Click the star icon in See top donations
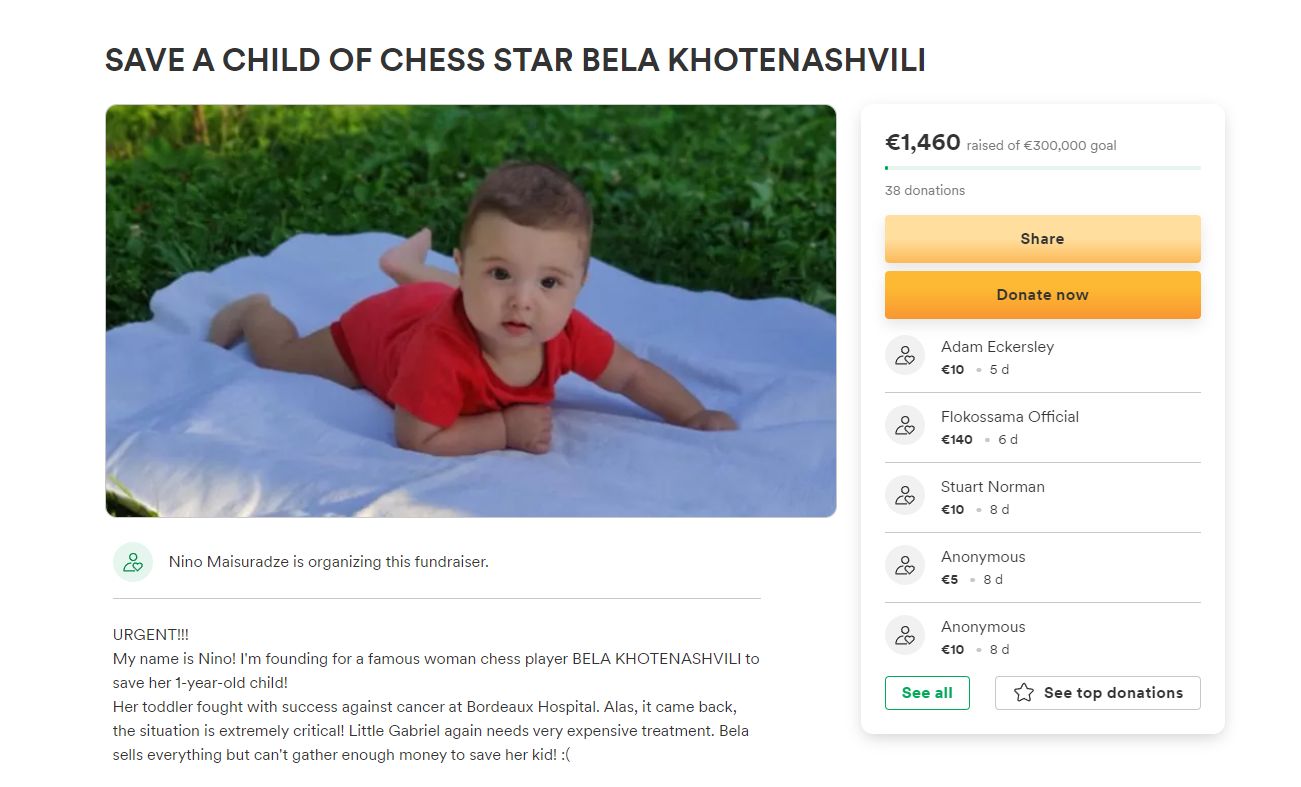This screenshot has width=1301, height=787. click(1024, 692)
